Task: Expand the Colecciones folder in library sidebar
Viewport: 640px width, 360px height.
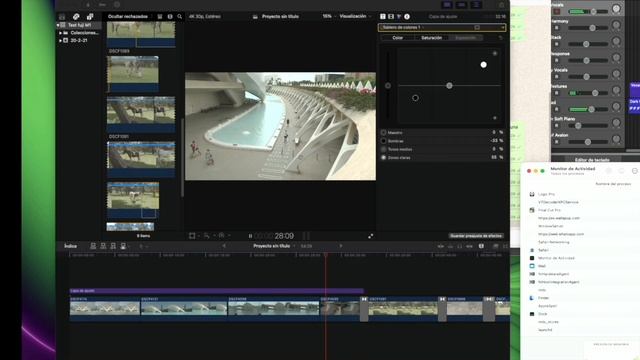Action: coord(60,33)
